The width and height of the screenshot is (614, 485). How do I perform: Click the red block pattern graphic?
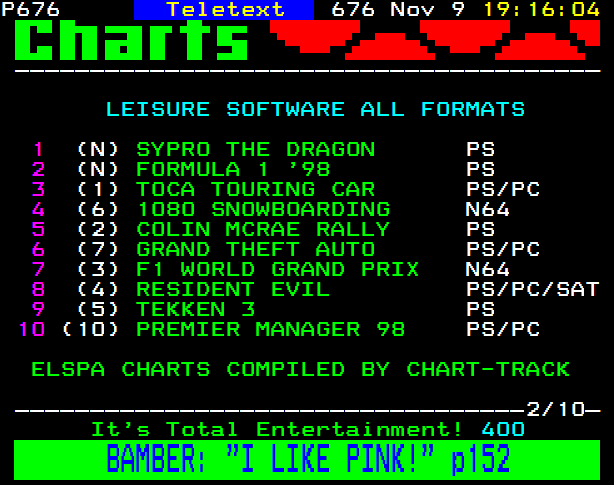coord(428,39)
